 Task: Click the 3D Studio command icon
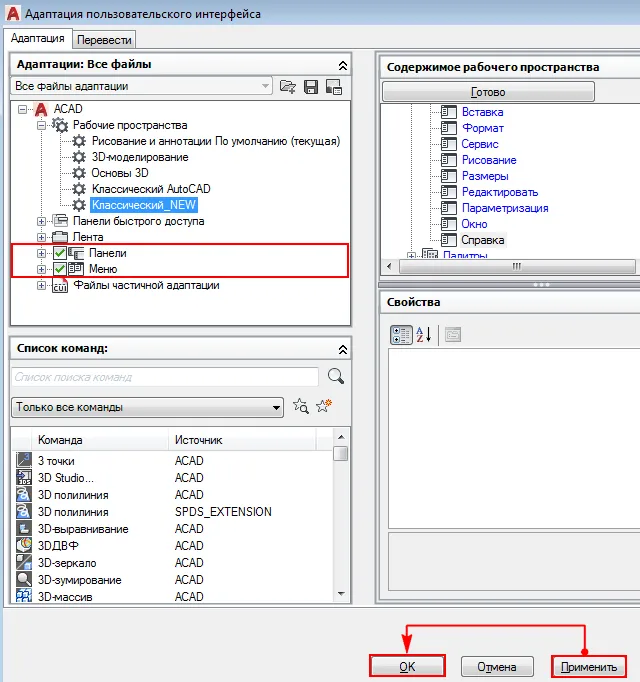point(23,477)
